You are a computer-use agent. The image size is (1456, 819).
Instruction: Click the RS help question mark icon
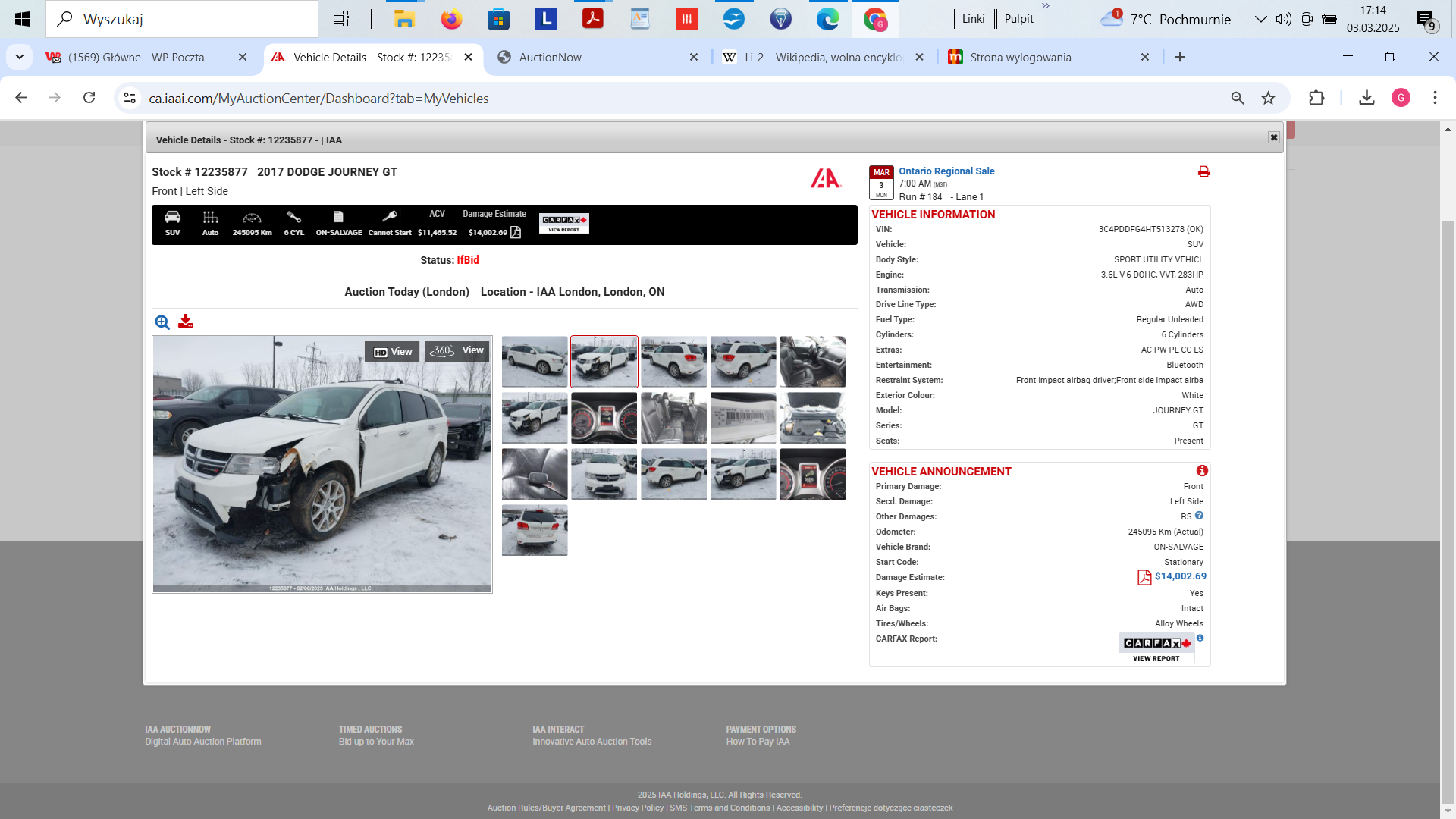pyautogui.click(x=1199, y=516)
